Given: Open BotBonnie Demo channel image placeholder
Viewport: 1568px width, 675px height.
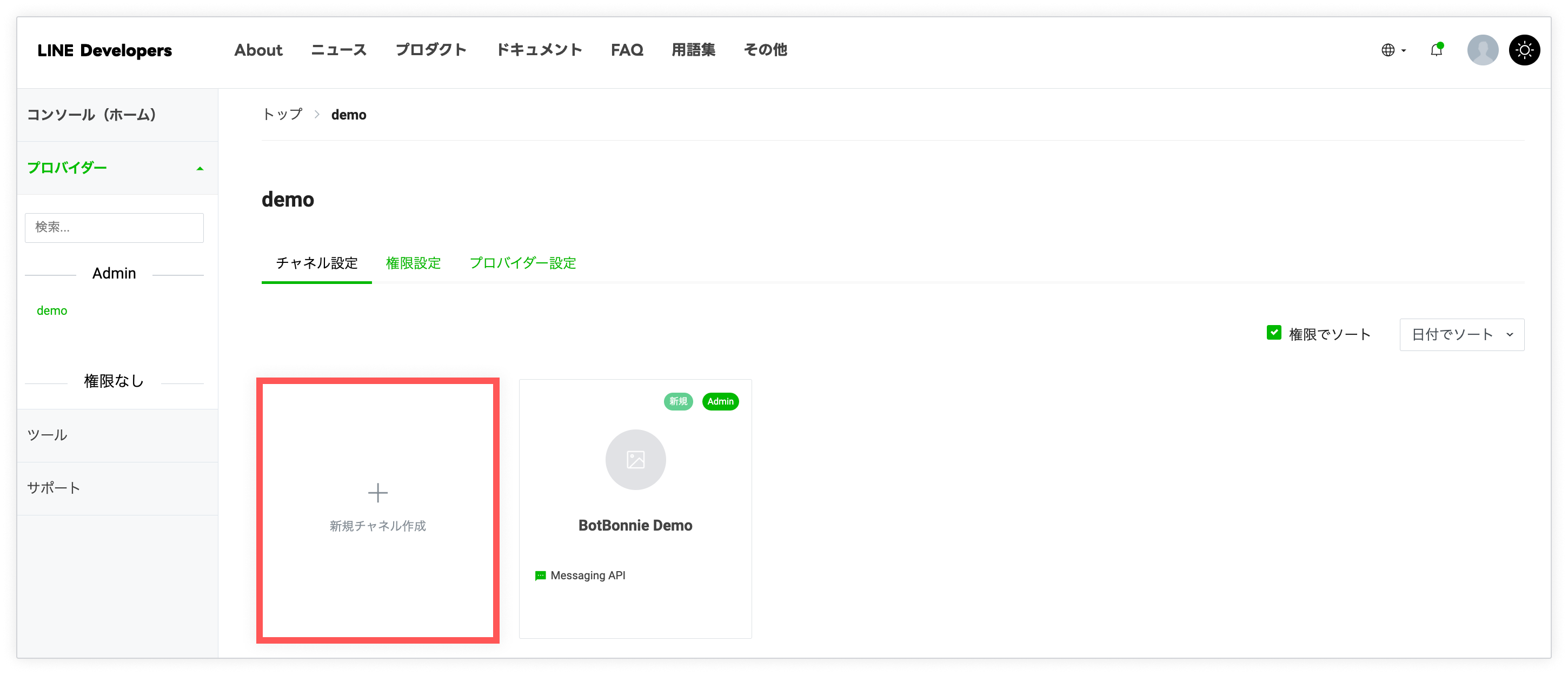Looking at the screenshot, I should click(635, 460).
